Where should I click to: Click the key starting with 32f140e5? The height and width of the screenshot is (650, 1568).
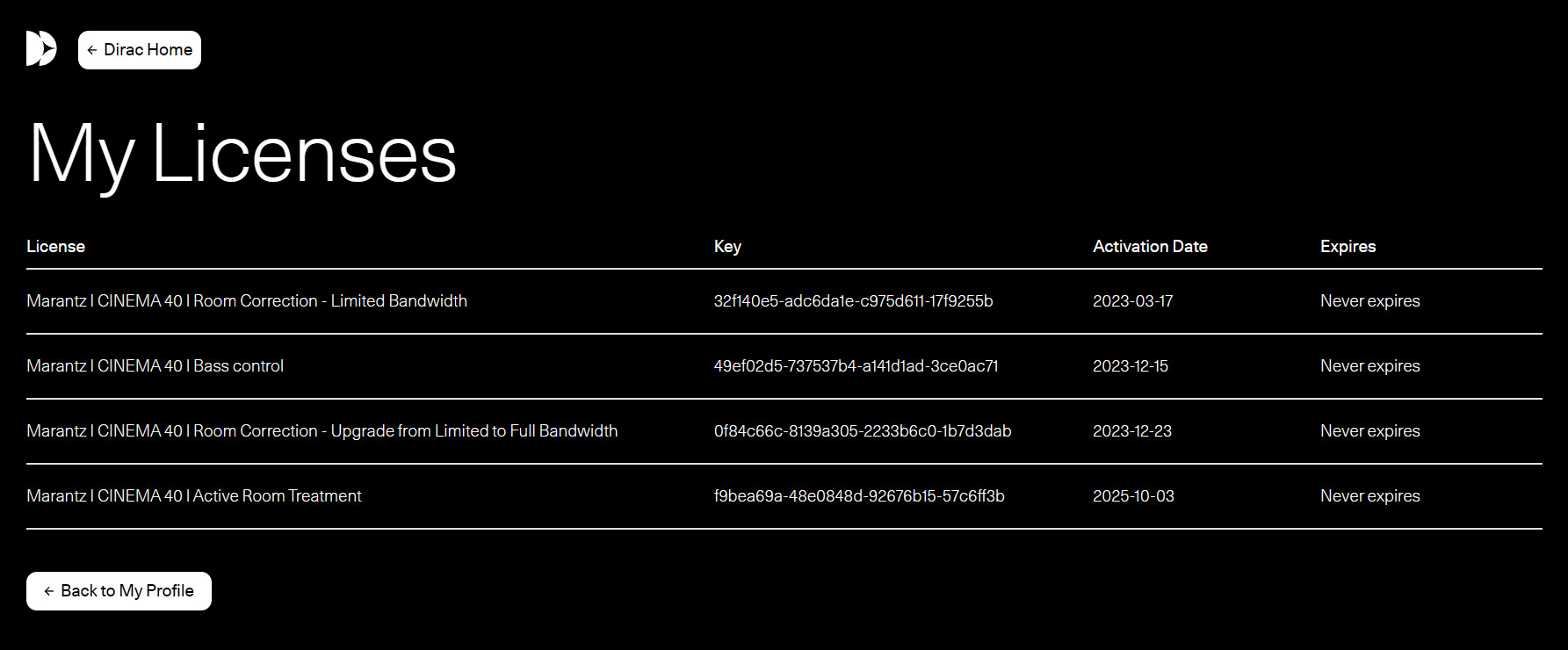[x=853, y=301]
